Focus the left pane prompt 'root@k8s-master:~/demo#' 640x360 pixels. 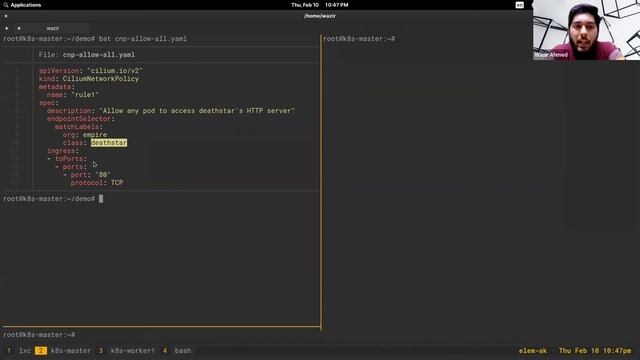(x=49, y=199)
